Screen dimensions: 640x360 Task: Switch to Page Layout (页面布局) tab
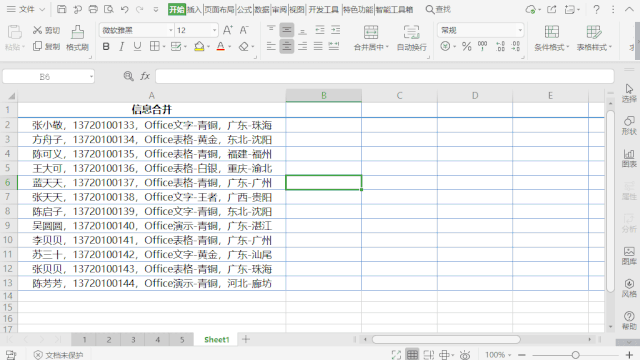[219, 9]
